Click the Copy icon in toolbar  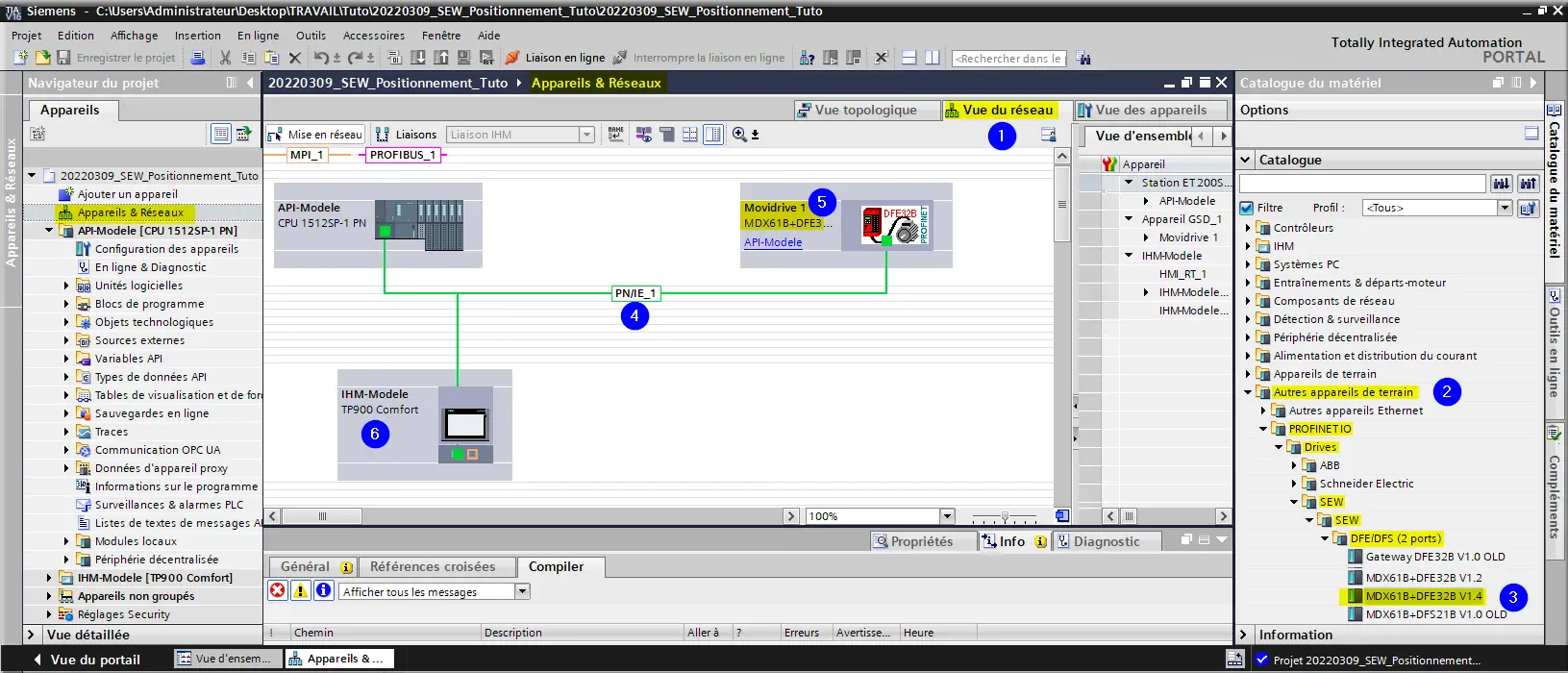[248, 58]
